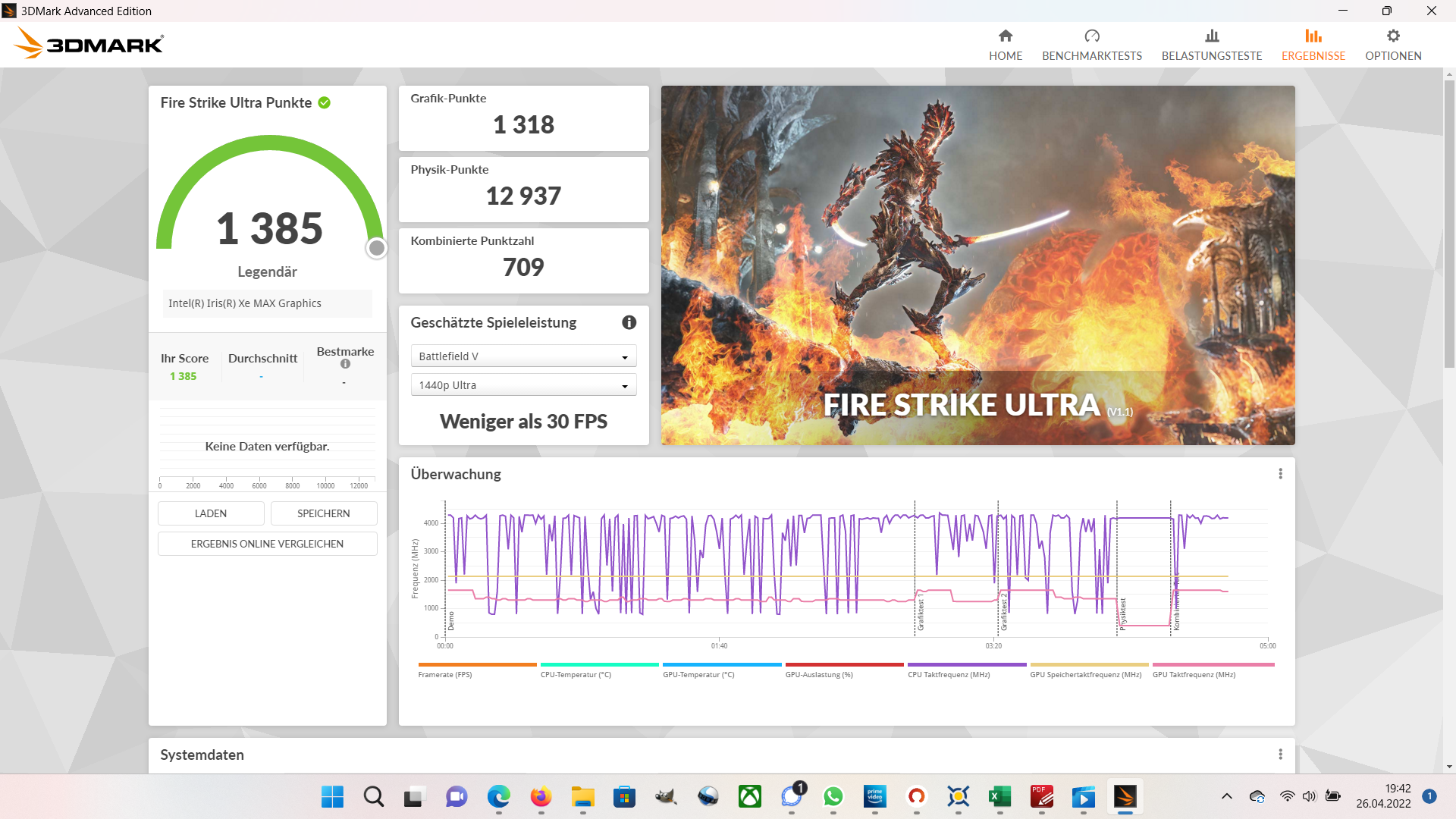Click the Wi-Fi tray icon
Image resolution: width=1456 pixels, height=819 pixels.
click(x=1288, y=796)
